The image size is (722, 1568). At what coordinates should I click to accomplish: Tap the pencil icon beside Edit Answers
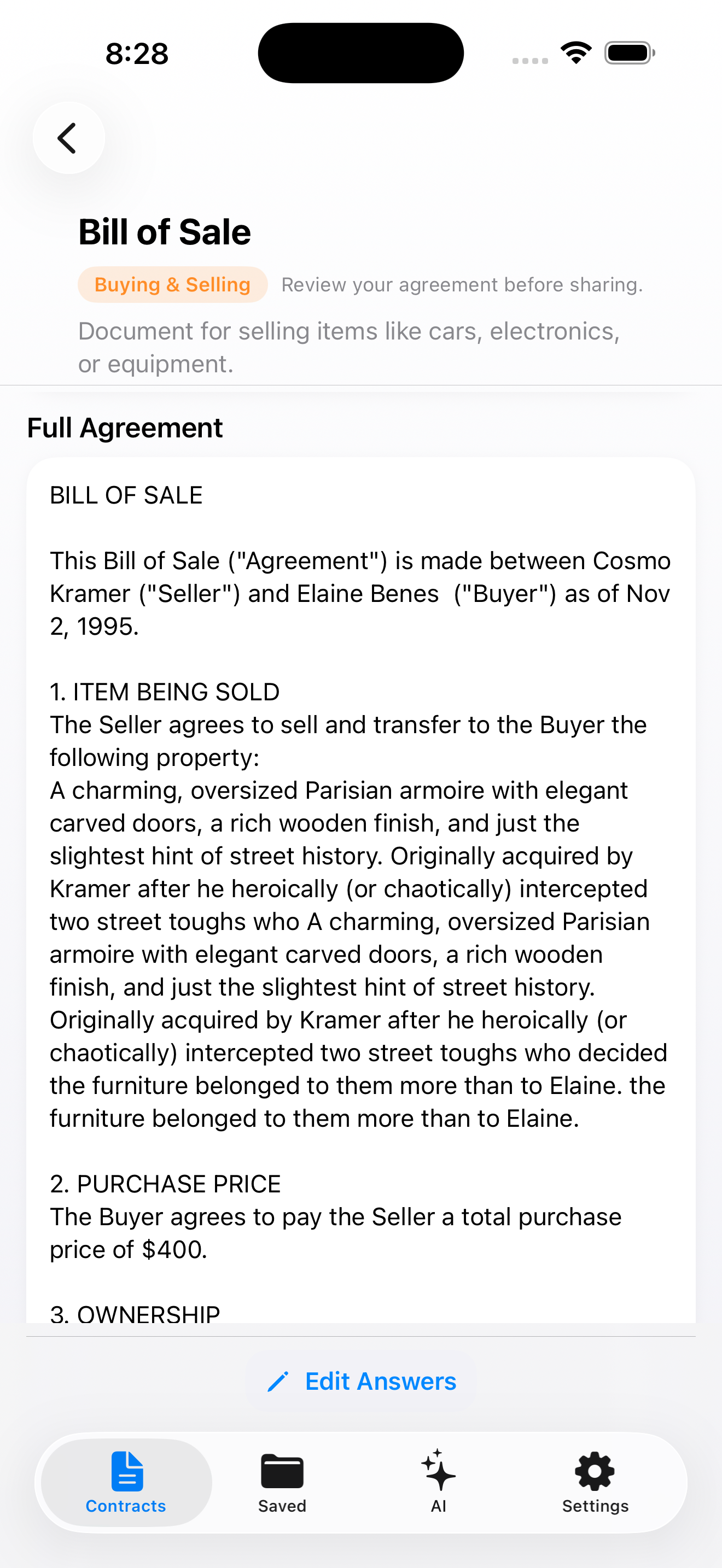point(280,1381)
